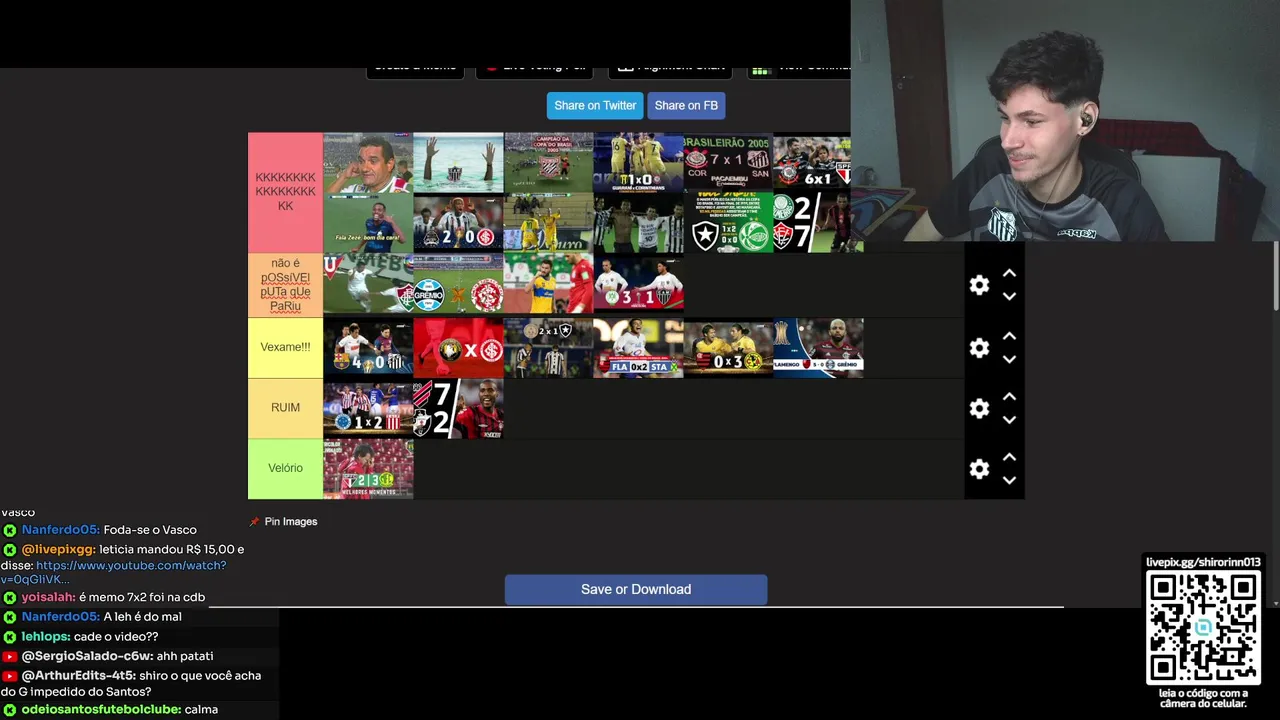Move 'não é possível' tier down with arrow
1280x720 pixels.
tap(1009, 297)
